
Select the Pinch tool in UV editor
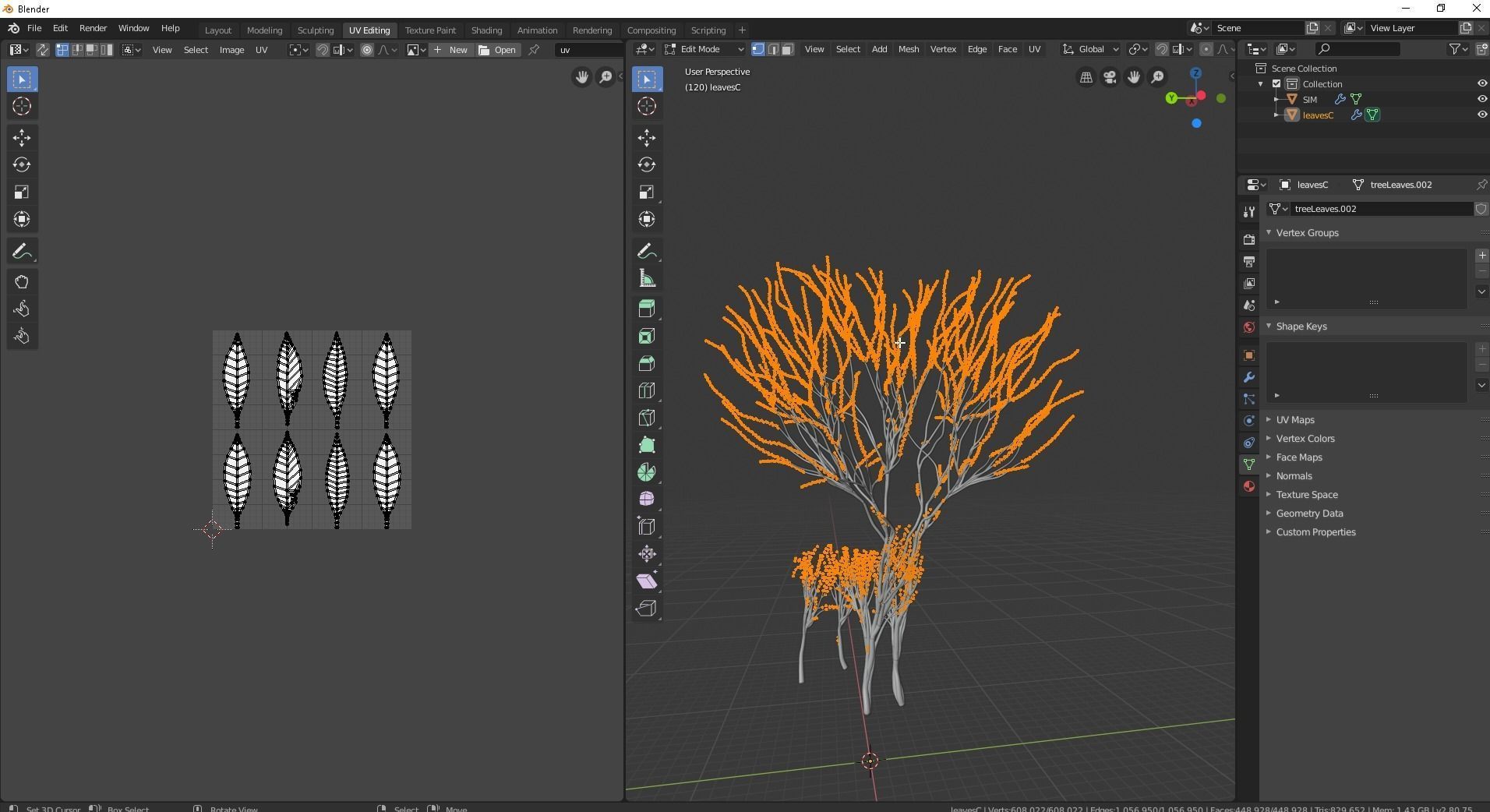click(22, 337)
